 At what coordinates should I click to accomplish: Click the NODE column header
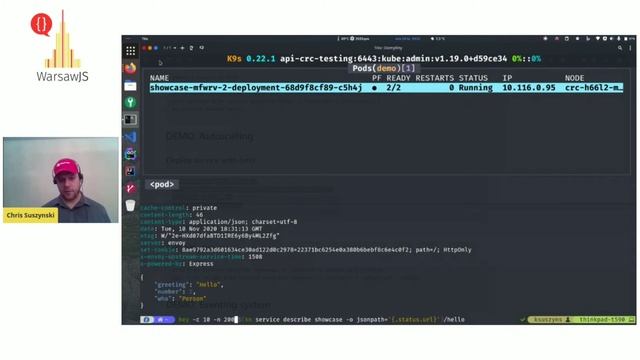574,78
